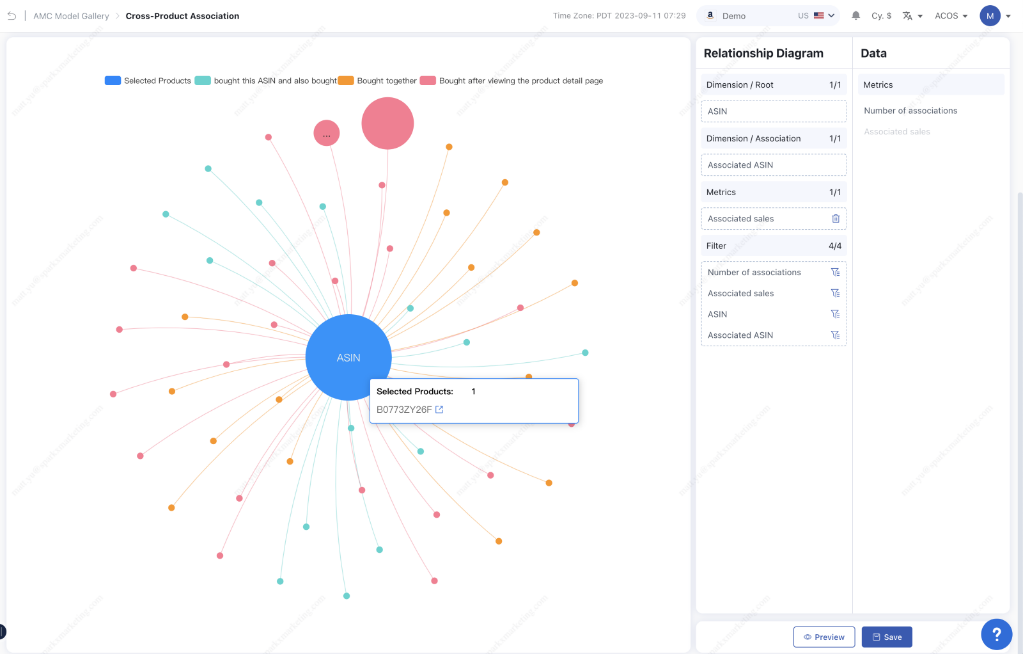Click the Relationship Diagram panel title
This screenshot has height=654, width=1023.
pyautogui.click(x=763, y=54)
